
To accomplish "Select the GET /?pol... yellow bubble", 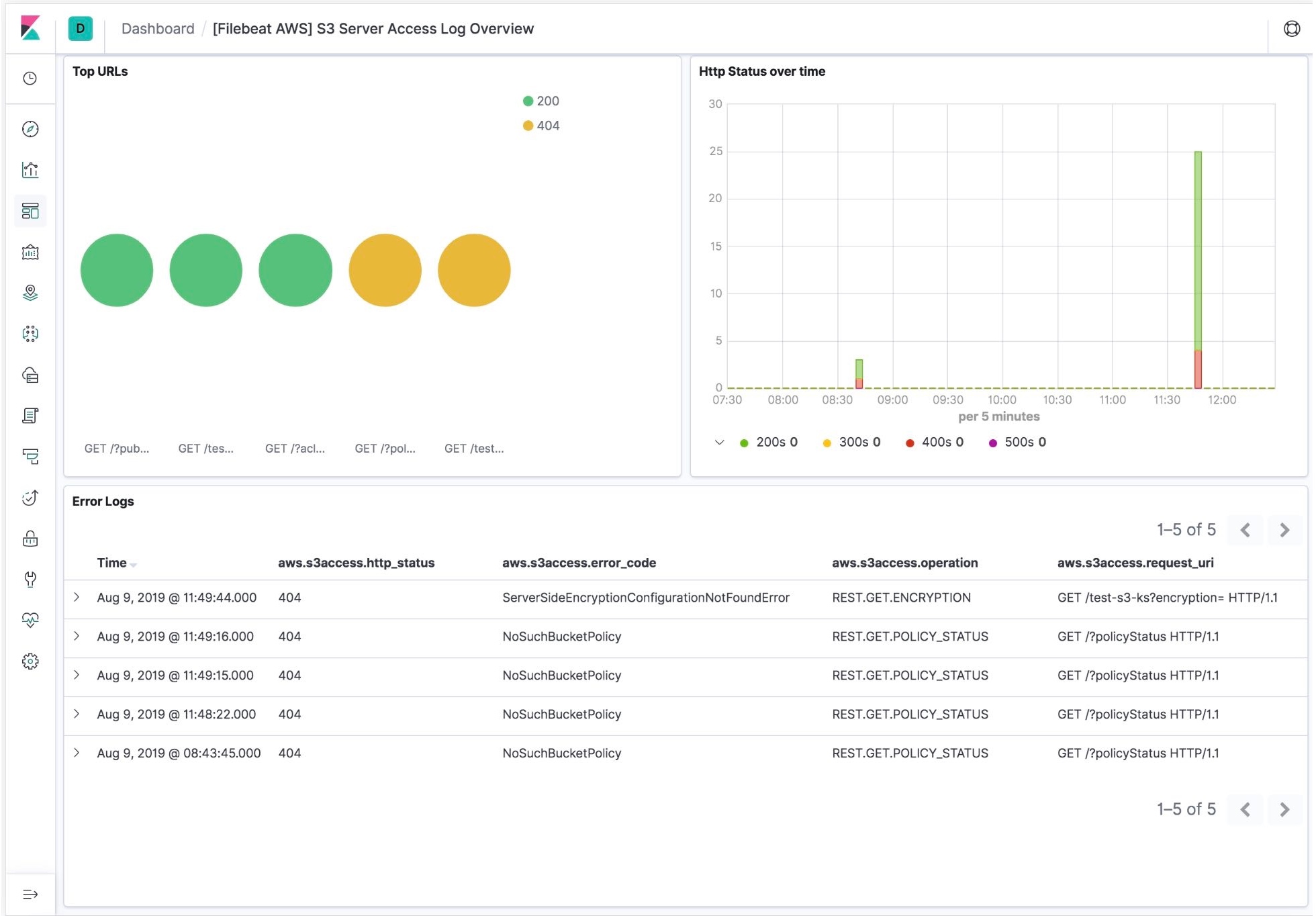I will (385, 270).
